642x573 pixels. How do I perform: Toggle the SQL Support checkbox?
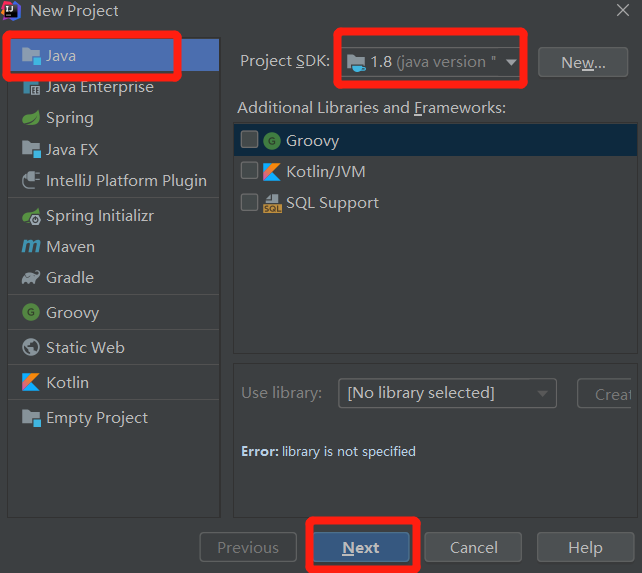(249, 202)
